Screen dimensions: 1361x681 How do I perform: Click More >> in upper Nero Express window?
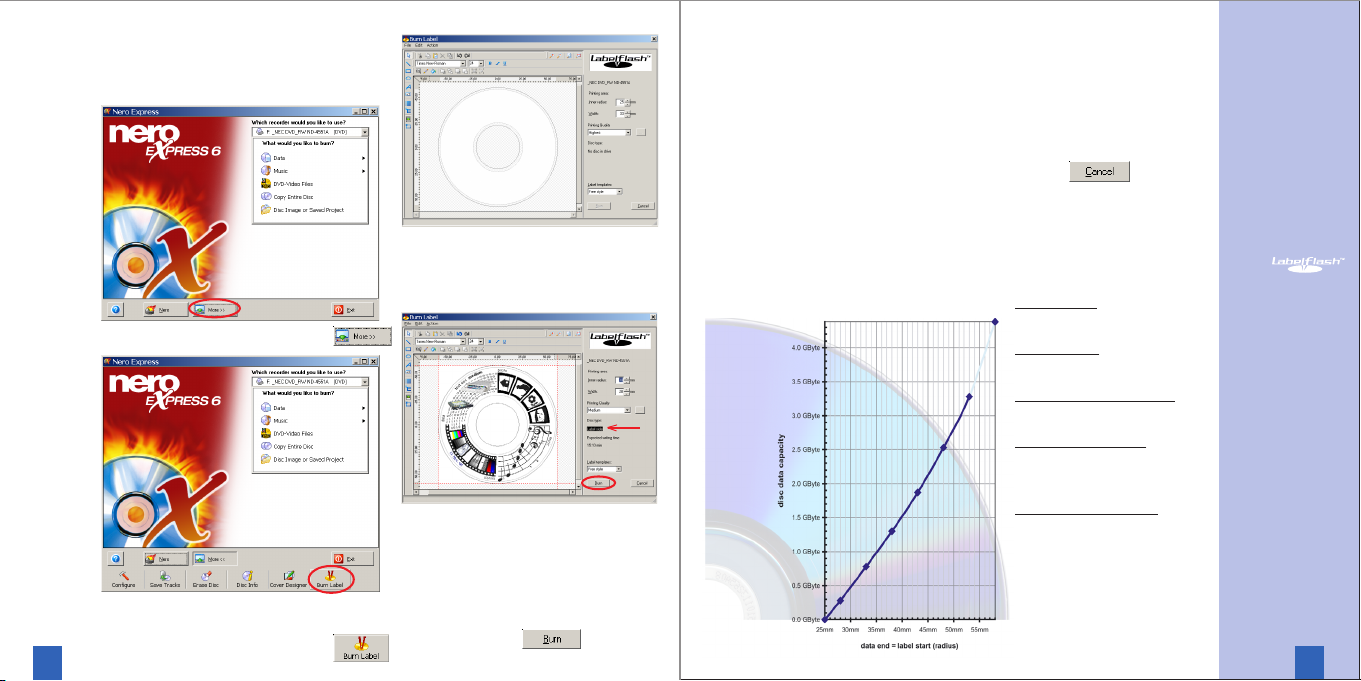[x=216, y=310]
